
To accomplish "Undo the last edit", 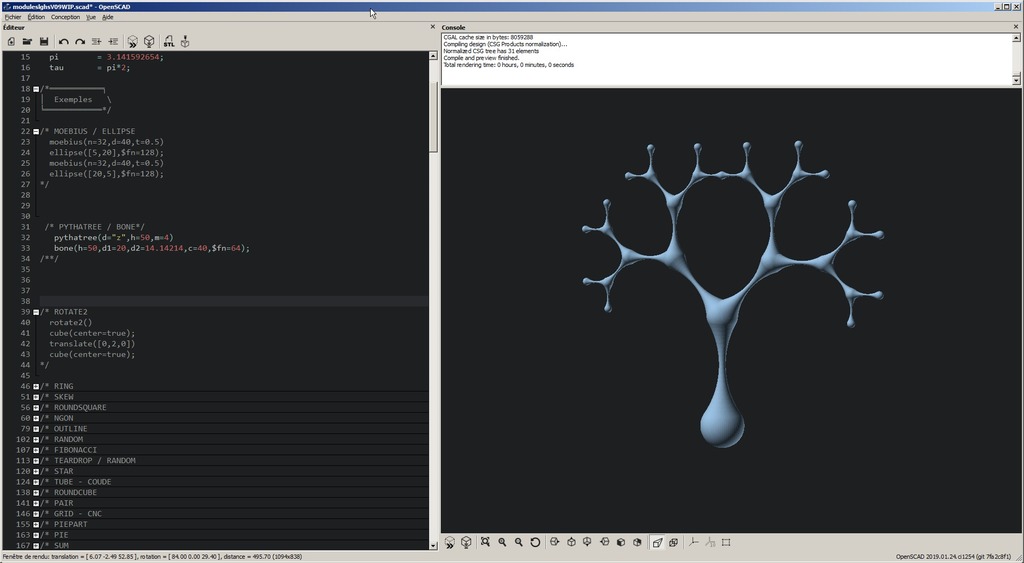I will pos(63,41).
